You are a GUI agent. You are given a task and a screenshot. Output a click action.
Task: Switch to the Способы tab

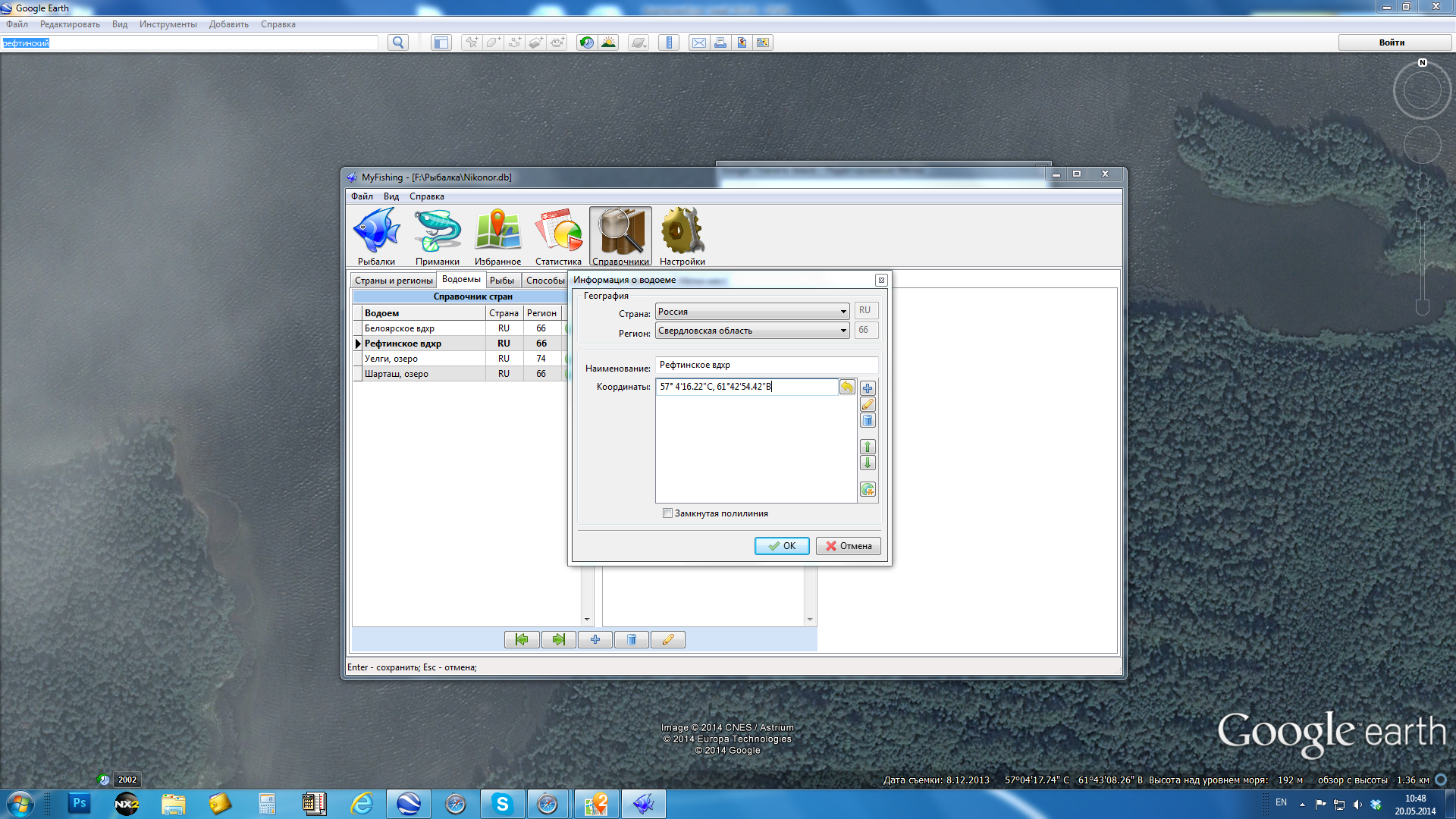pos(545,281)
